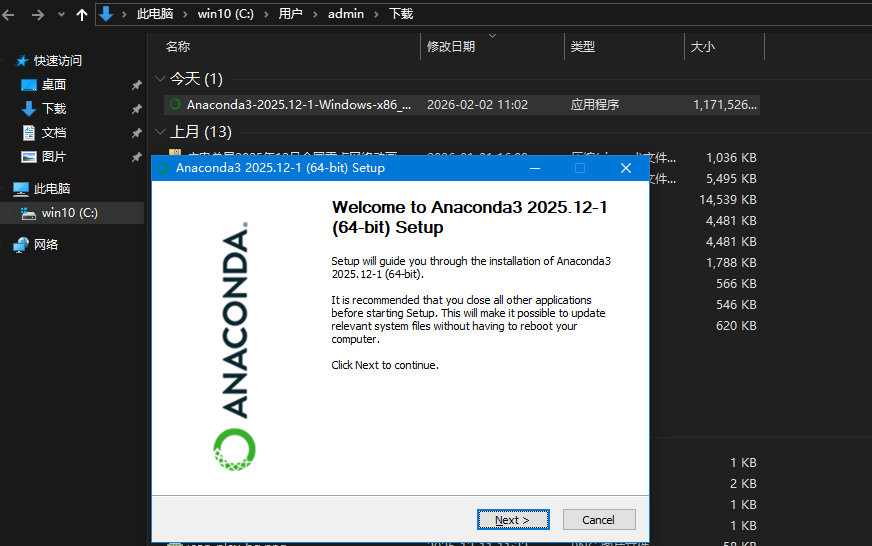Click the pin icon beside 桌面

[x=136, y=85]
